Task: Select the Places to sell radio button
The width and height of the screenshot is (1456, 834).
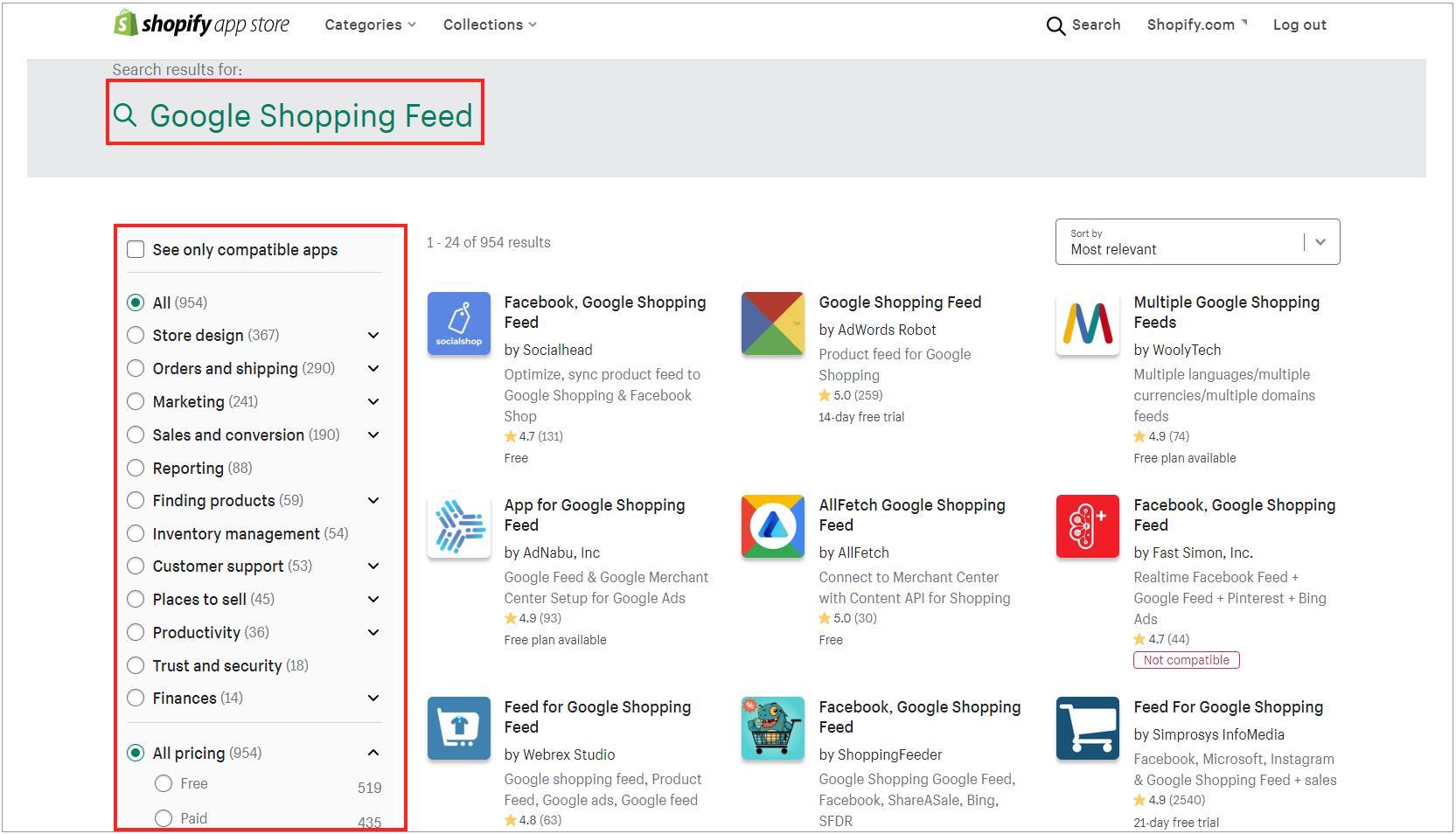Action: (x=136, y=599)
